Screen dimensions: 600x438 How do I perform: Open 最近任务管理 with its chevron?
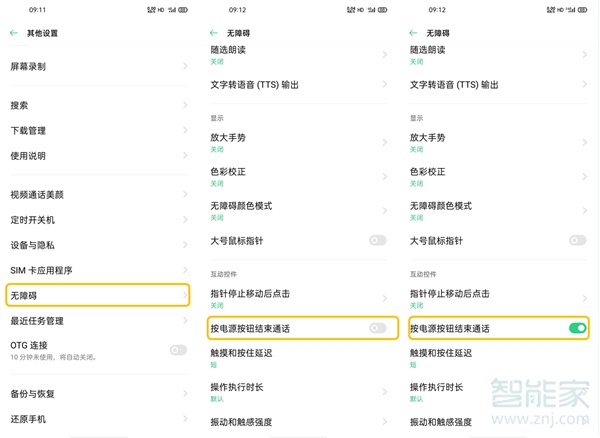185,321
